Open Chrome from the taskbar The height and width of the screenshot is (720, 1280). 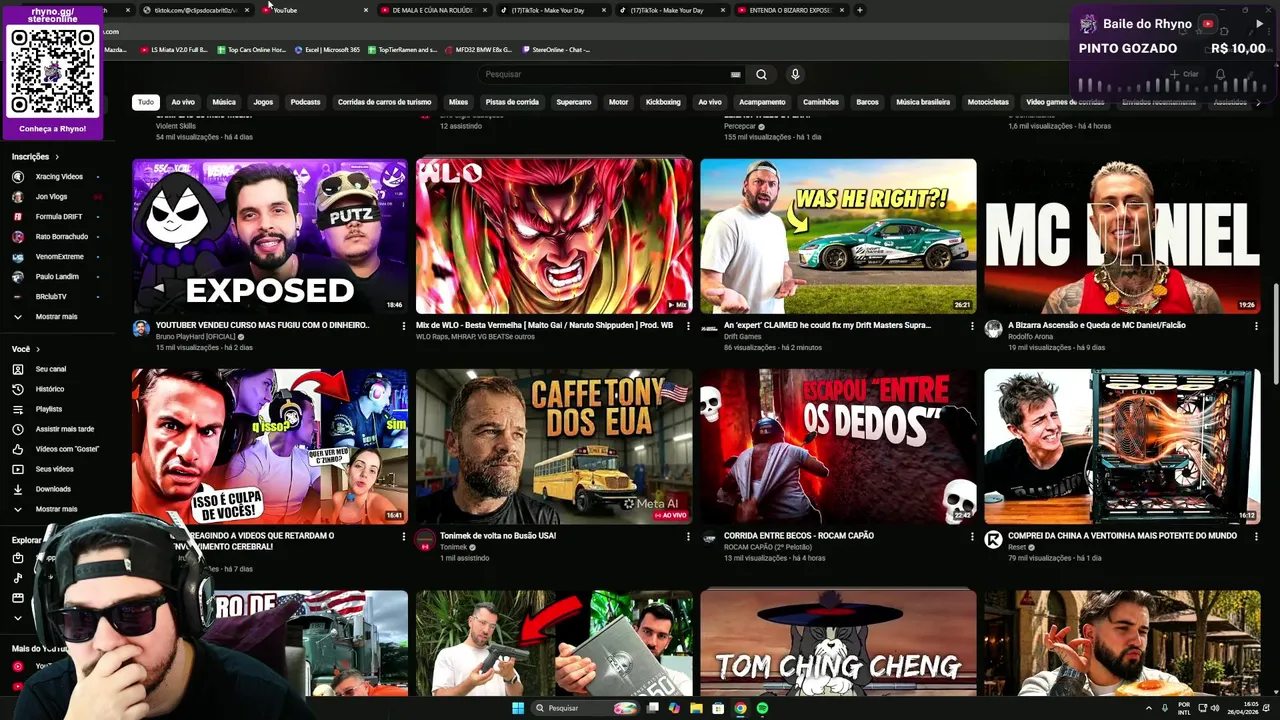[740, 708]
